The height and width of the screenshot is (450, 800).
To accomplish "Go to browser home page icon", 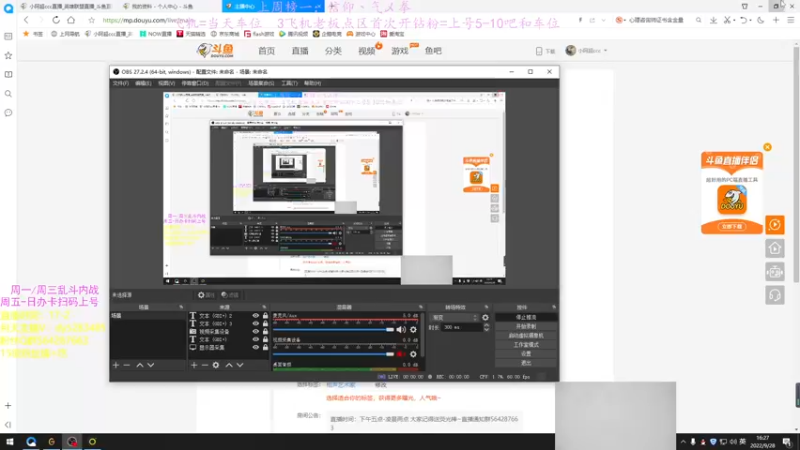I will (x=71, y=20).
